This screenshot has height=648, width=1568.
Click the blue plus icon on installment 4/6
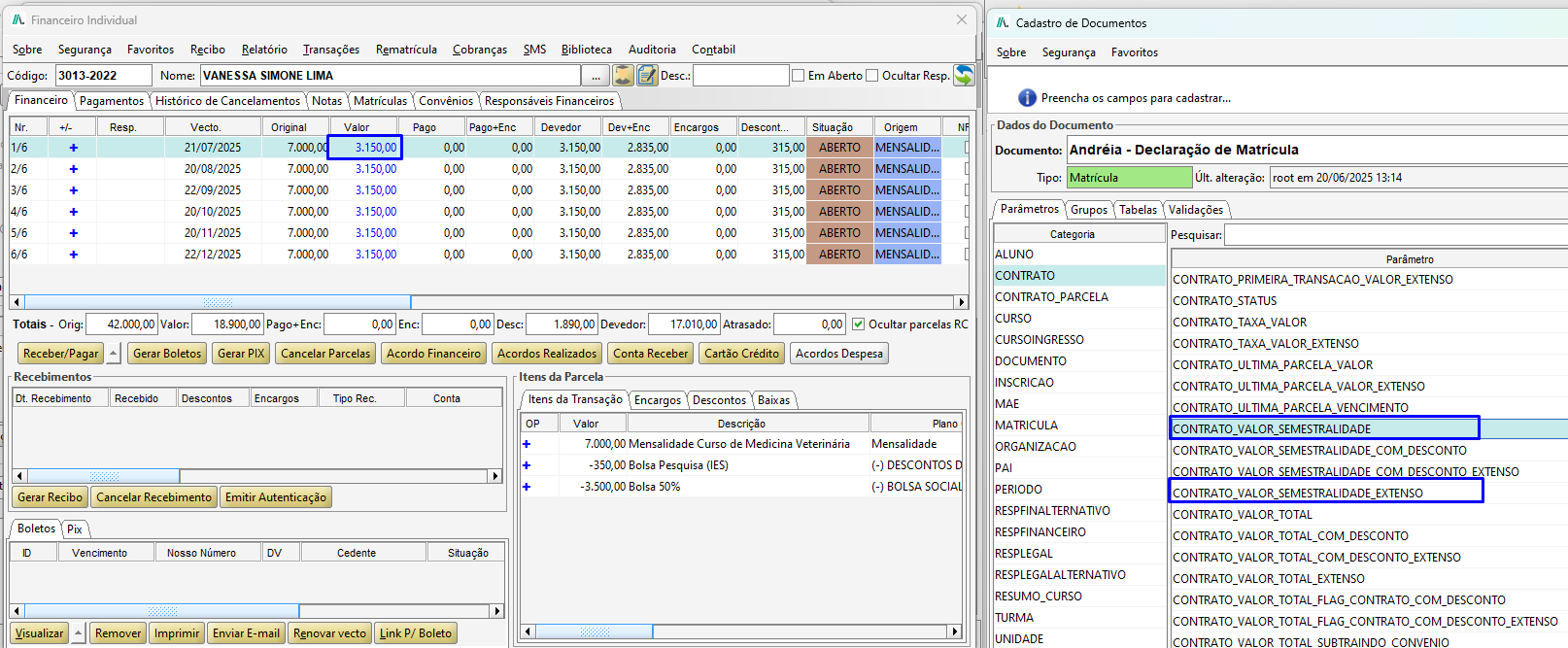[73, 212]
